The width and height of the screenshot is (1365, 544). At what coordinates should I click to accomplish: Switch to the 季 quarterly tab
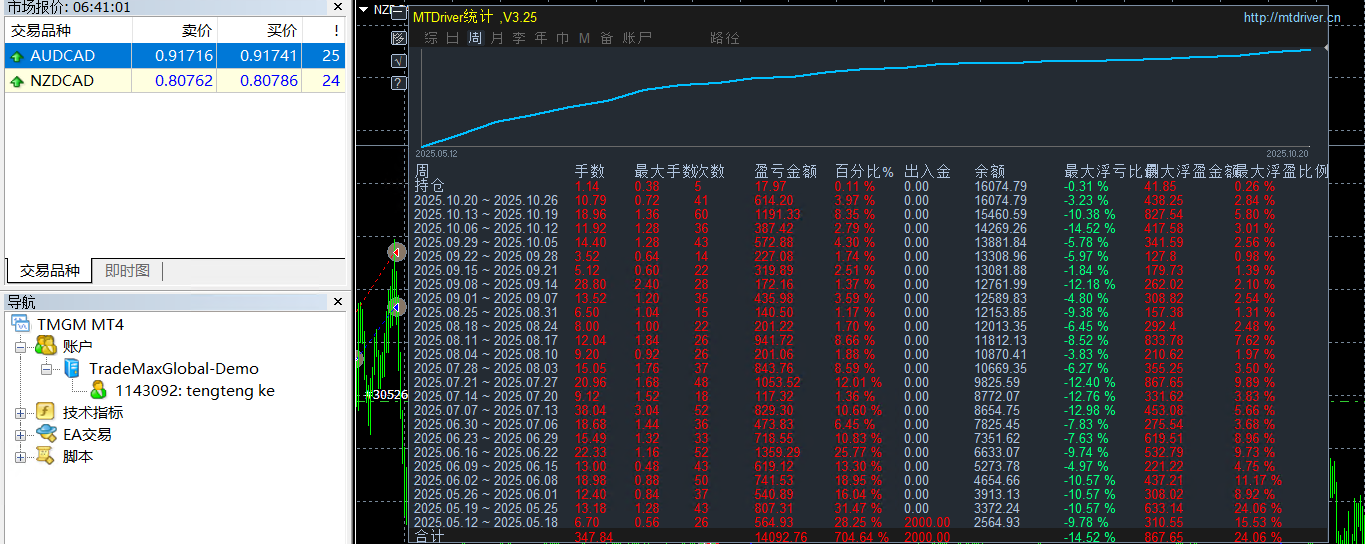519,38
